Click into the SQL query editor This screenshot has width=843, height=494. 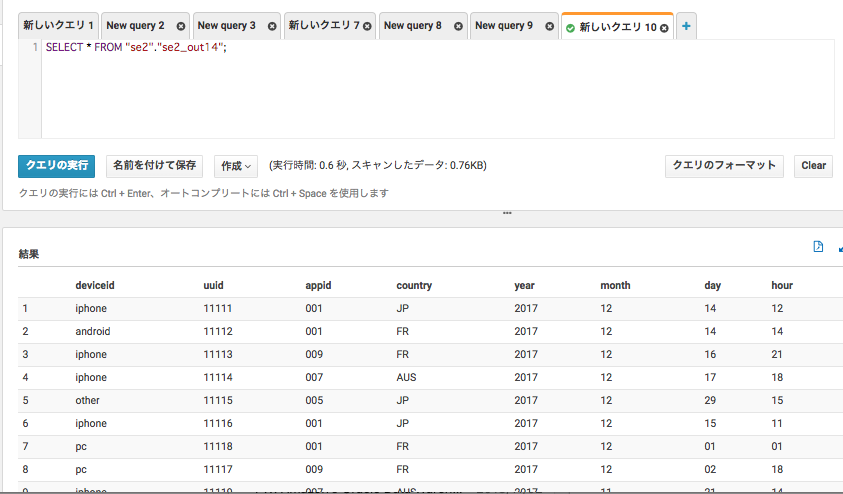[438, 89]
